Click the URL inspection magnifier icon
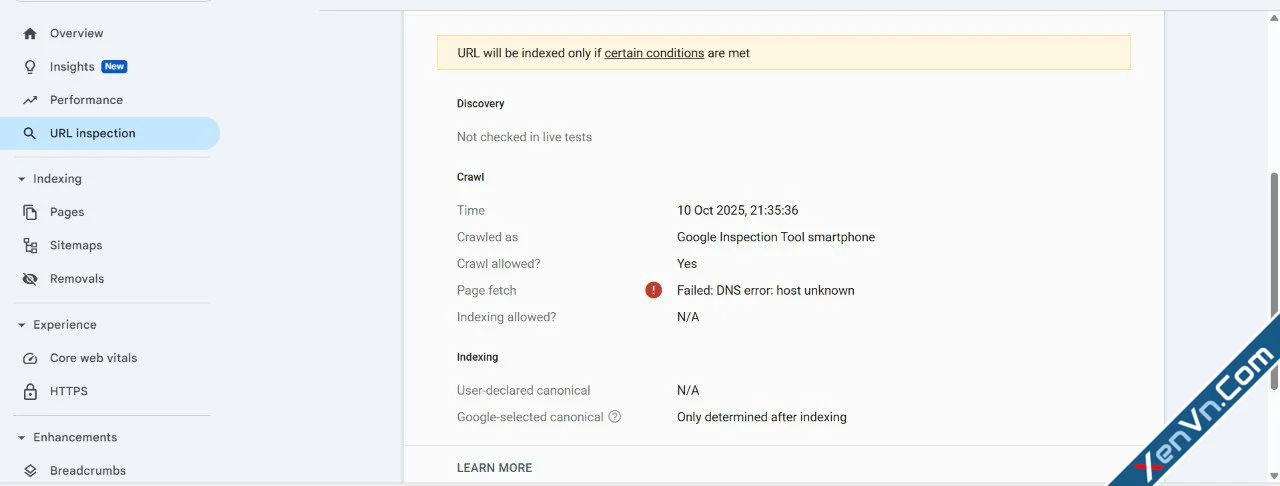Image resolution: width=1280 pixels, height=486 pixels. (x=30, y=133)
